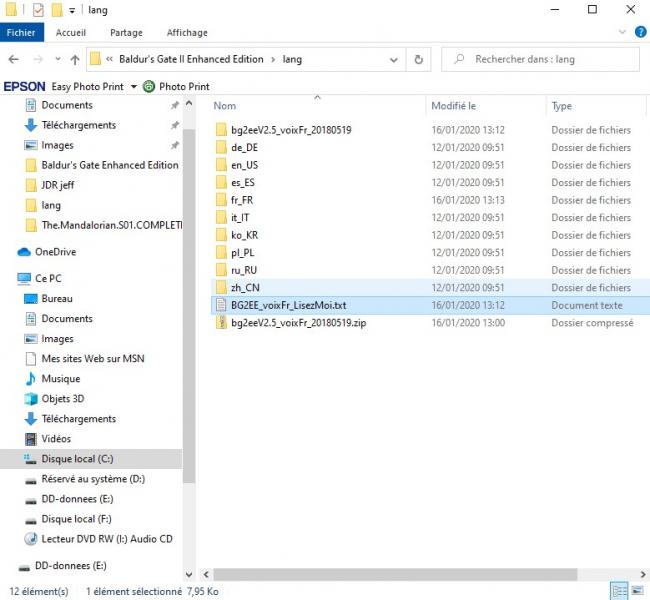Open the Objets 3D folder
Viewport: 650px width, 600px height.
pyautogui.click(x=63, y=398)
